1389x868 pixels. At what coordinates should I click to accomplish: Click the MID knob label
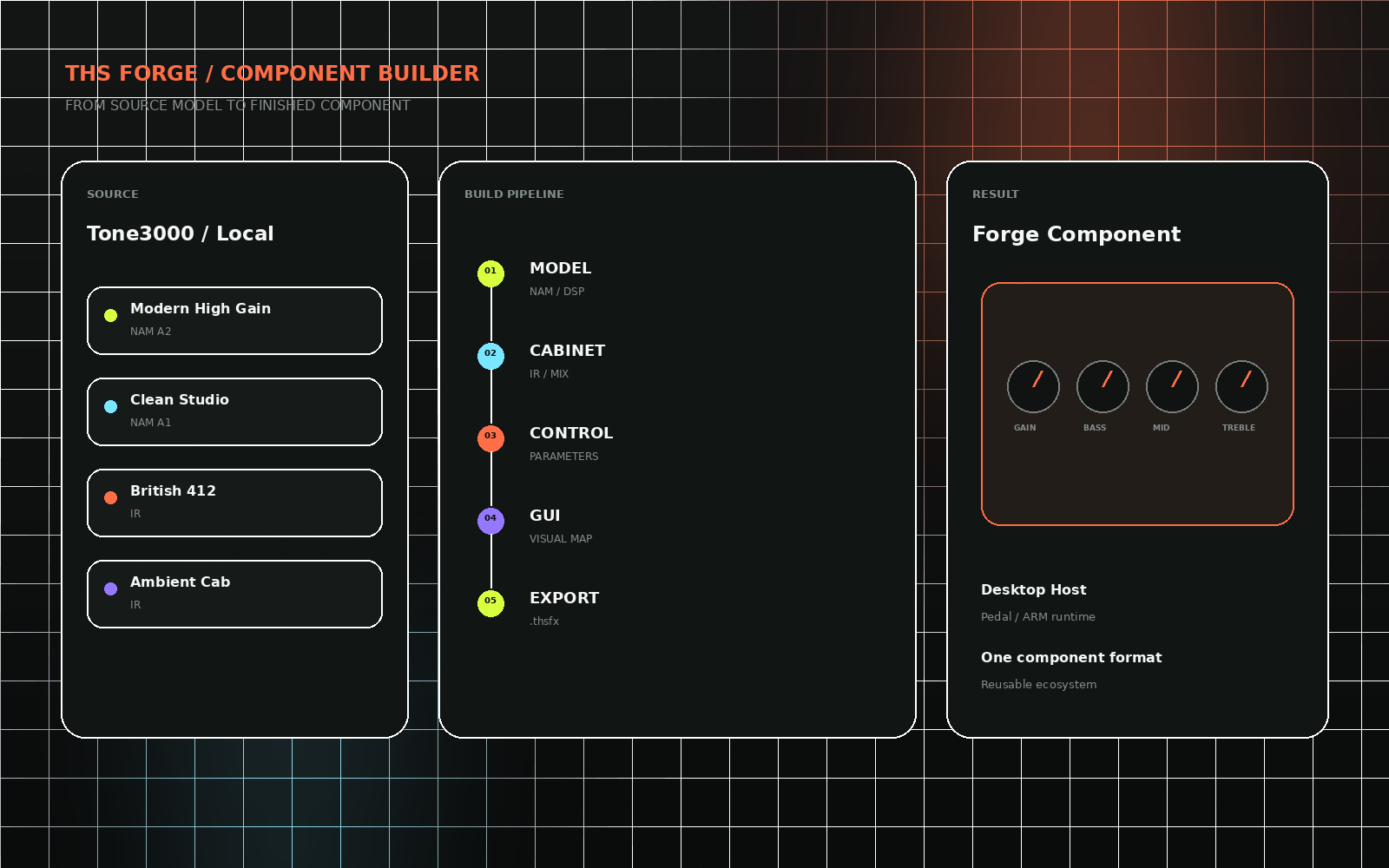(x=1161, y=428)
